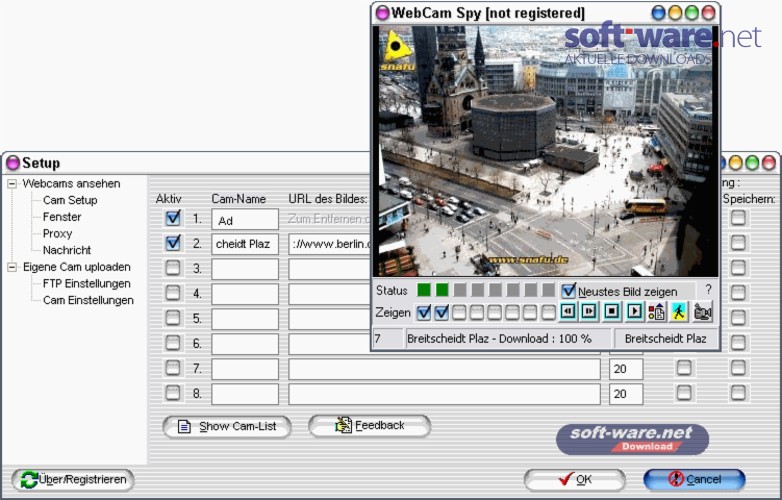
Task: Open FTP Einstellungen in the tree
Action: coord(87,284)
